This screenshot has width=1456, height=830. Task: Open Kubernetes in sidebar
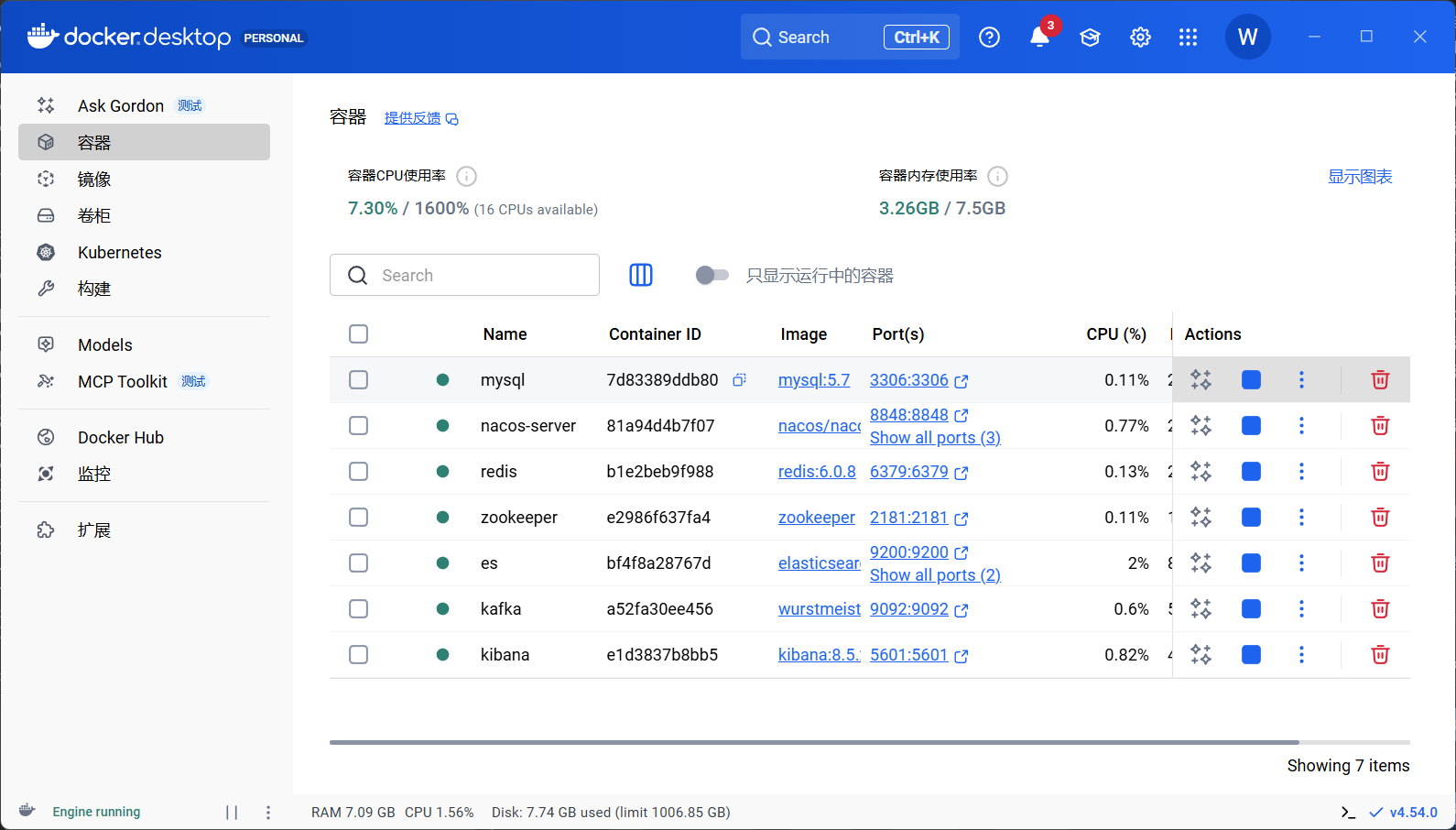[144, 252]
